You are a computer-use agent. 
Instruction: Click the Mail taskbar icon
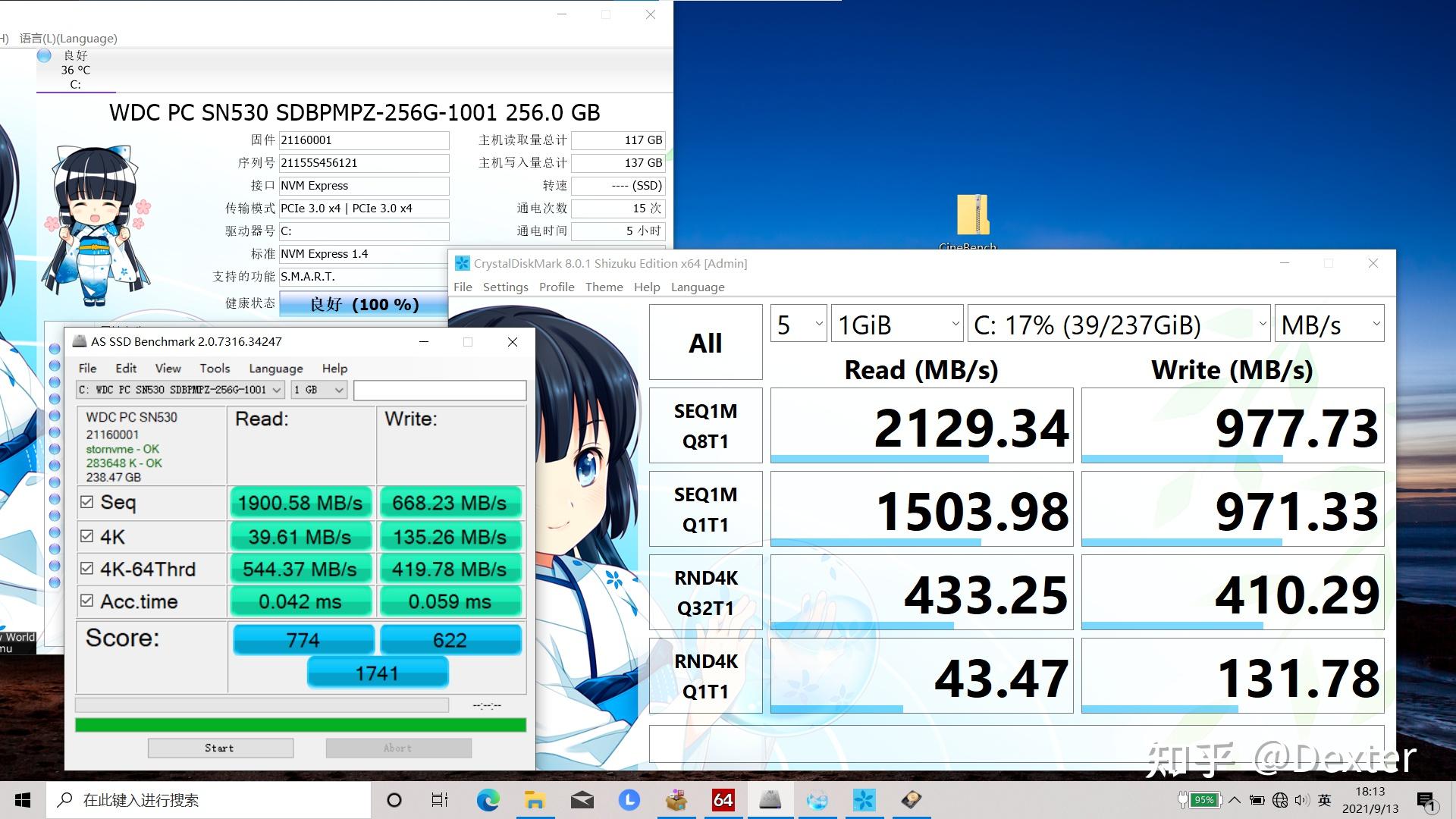pos(582,800)
